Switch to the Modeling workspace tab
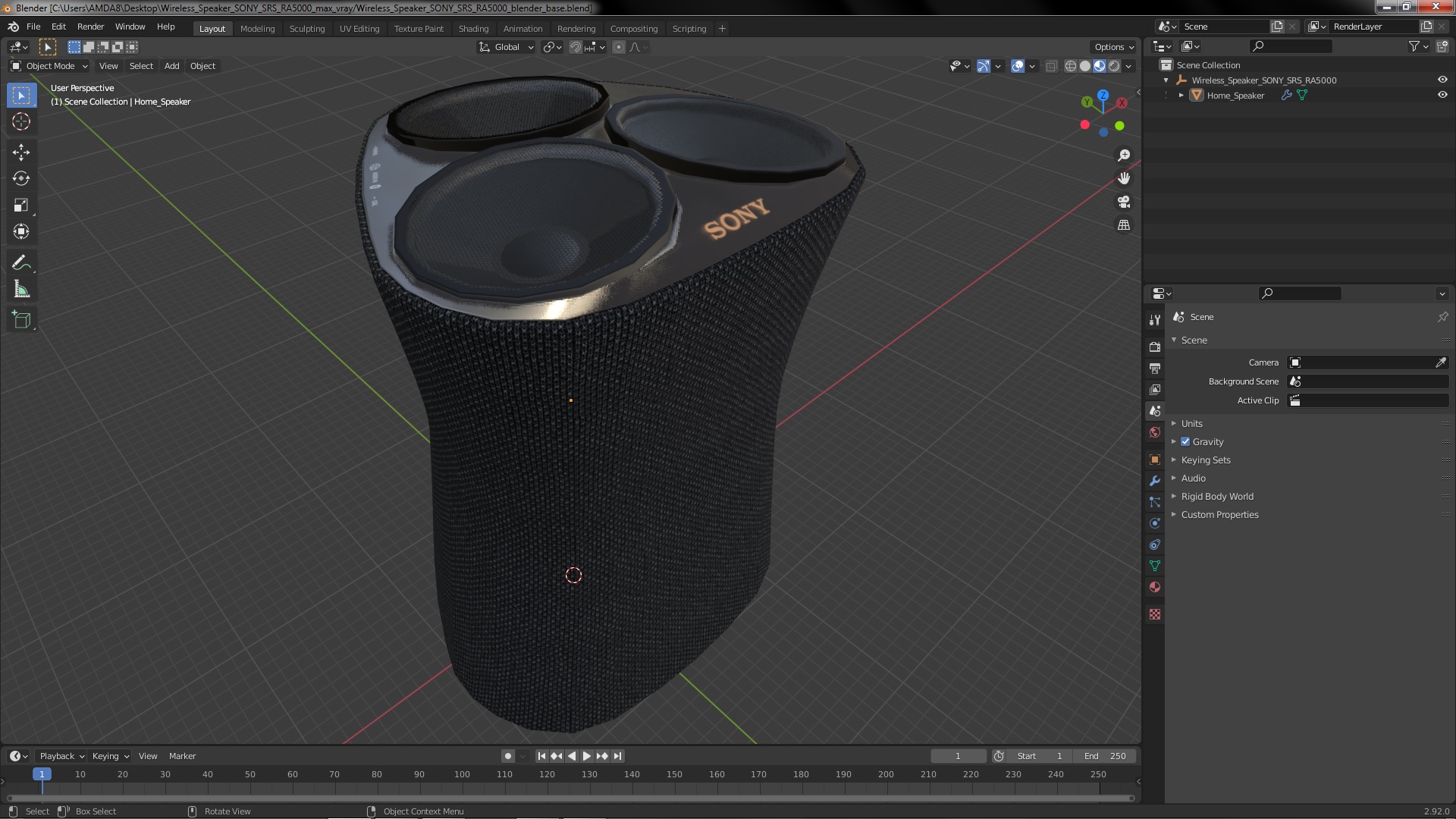Image resolution: width=1456 pixels, height=819 pixels. pyautogui.click(x=257, y=29)
